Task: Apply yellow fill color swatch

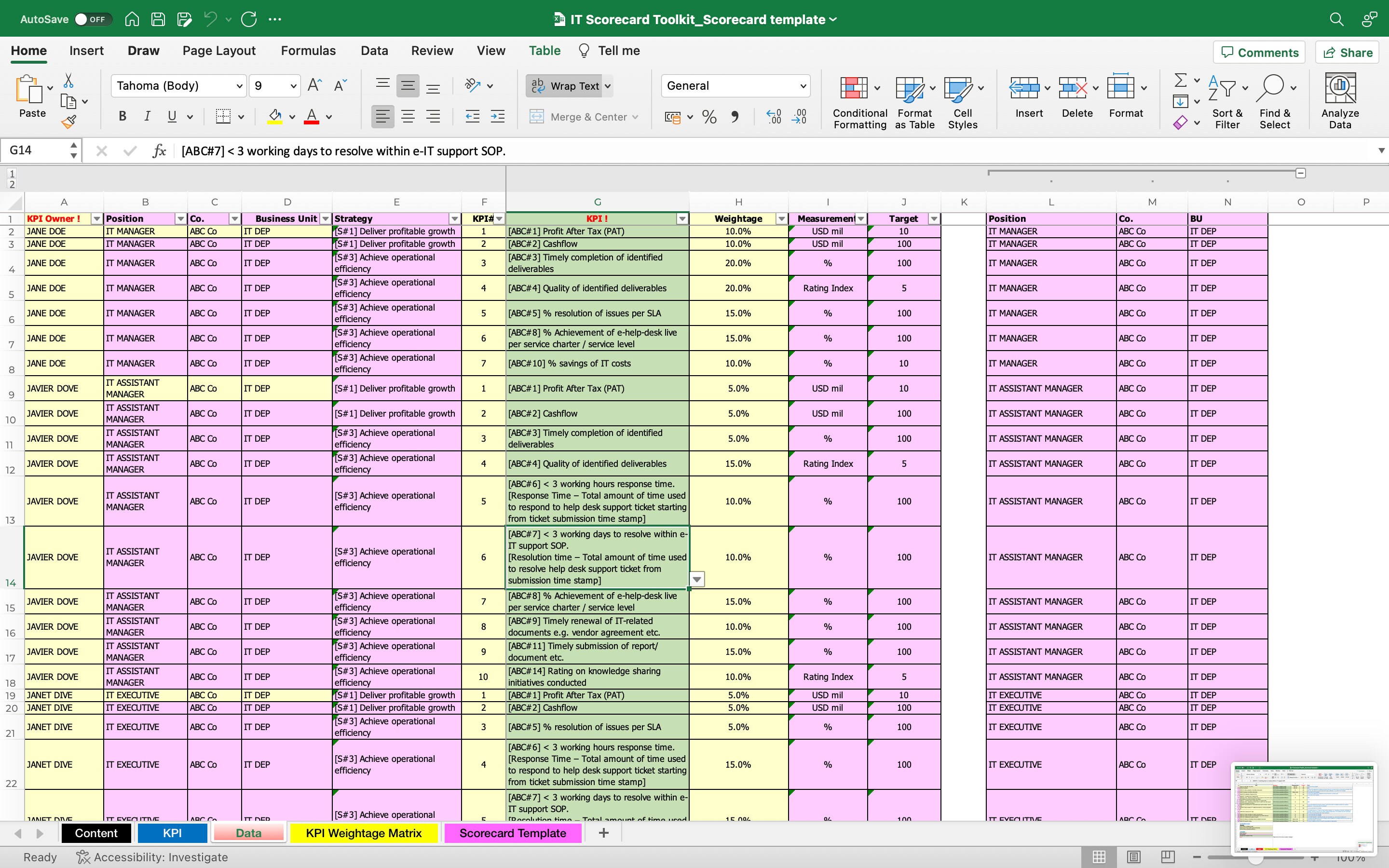Action: click(275, 117)
